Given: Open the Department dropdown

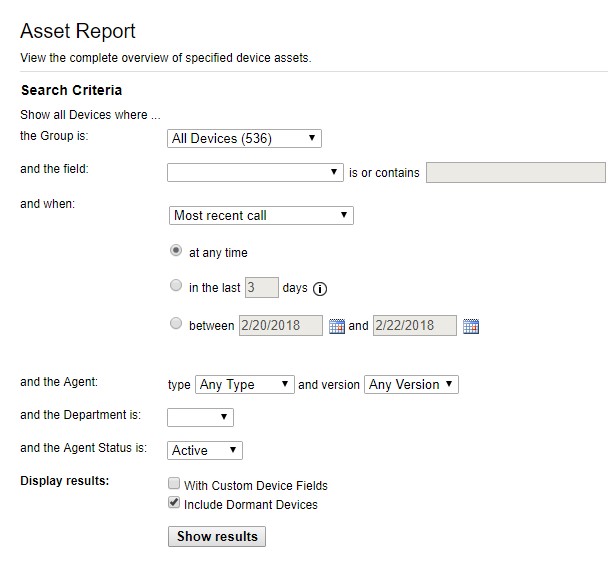Looking at the screenshot, I should [x=200, y=416].
